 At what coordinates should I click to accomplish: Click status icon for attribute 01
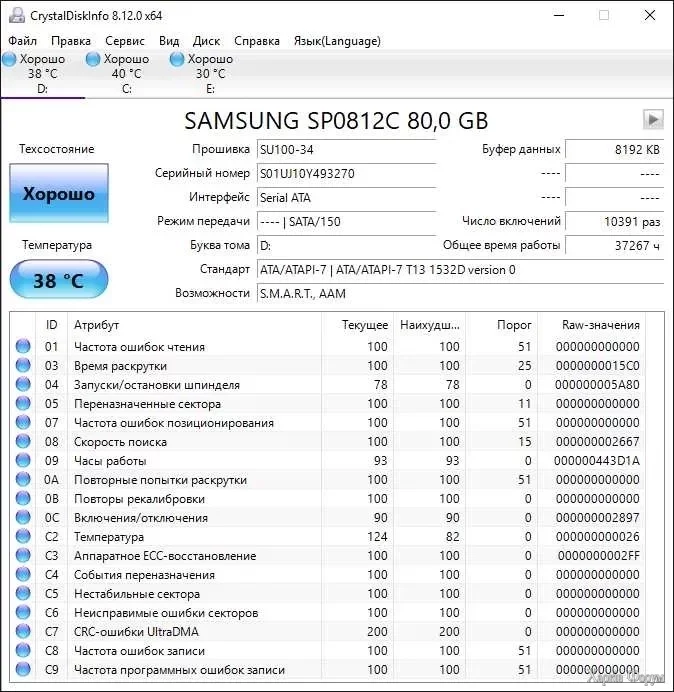pyautogui.click(x=23, y=346)
